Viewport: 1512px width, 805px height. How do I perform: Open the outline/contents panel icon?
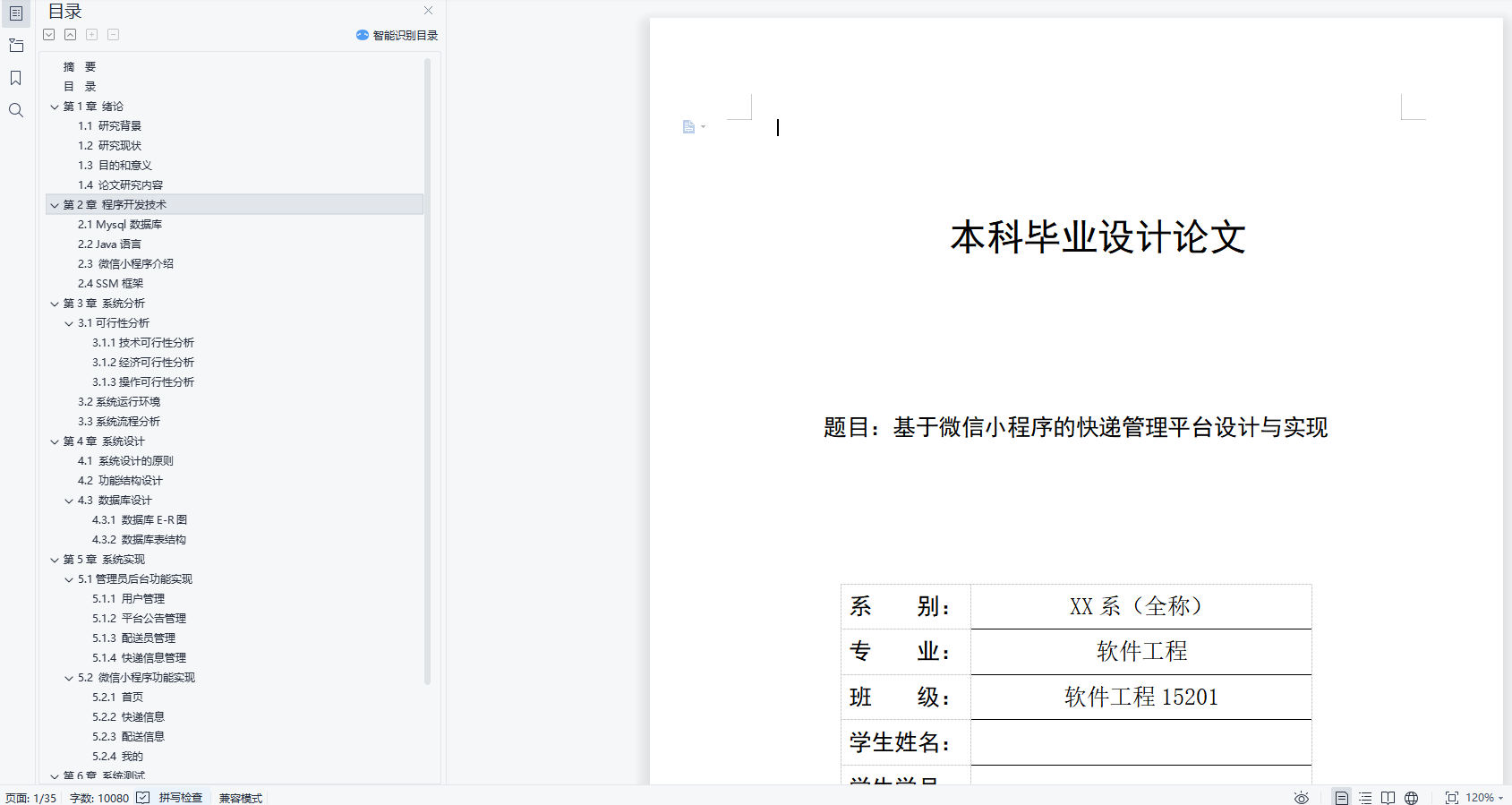click(16, 13)
